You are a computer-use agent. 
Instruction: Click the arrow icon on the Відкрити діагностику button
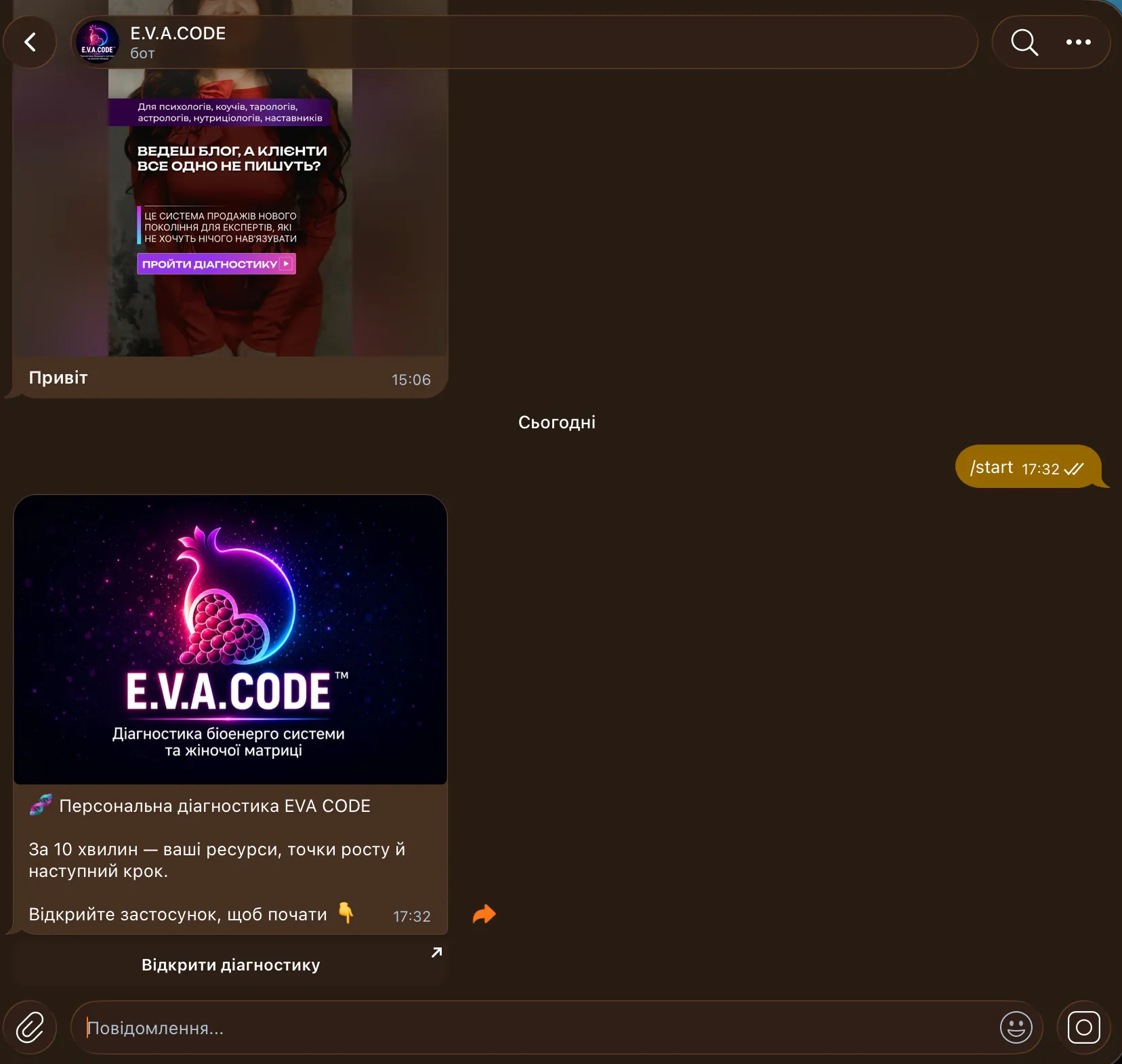[436, 952]
